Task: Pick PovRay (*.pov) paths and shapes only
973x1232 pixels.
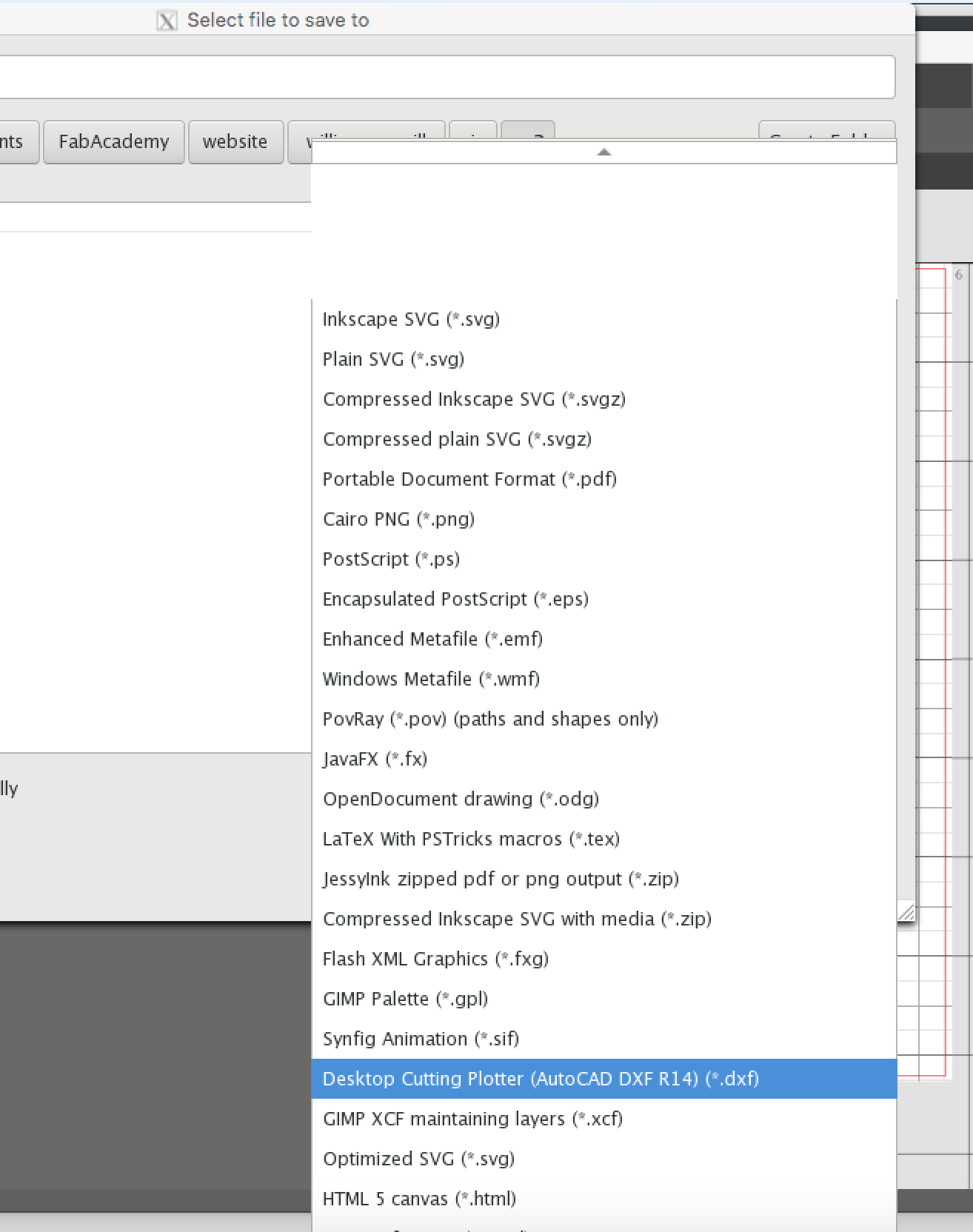Action: click(x=603, y=719)
